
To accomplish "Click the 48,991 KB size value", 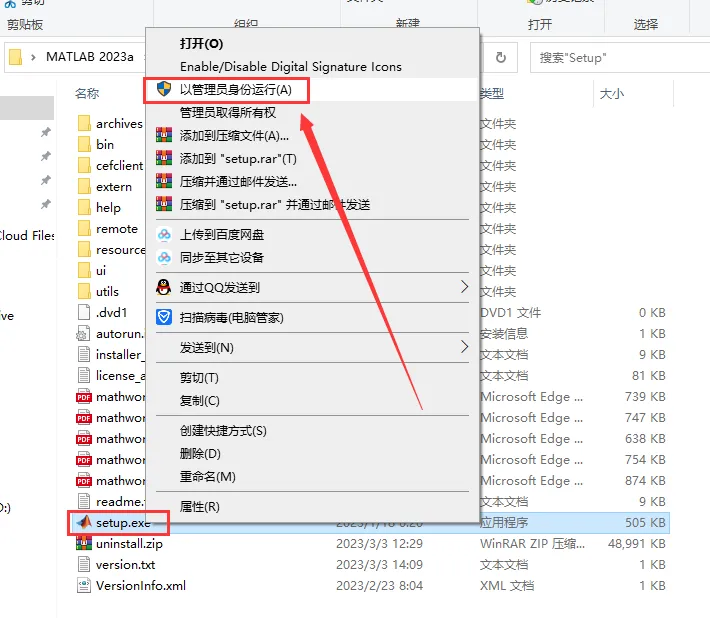I will (637, 543).
